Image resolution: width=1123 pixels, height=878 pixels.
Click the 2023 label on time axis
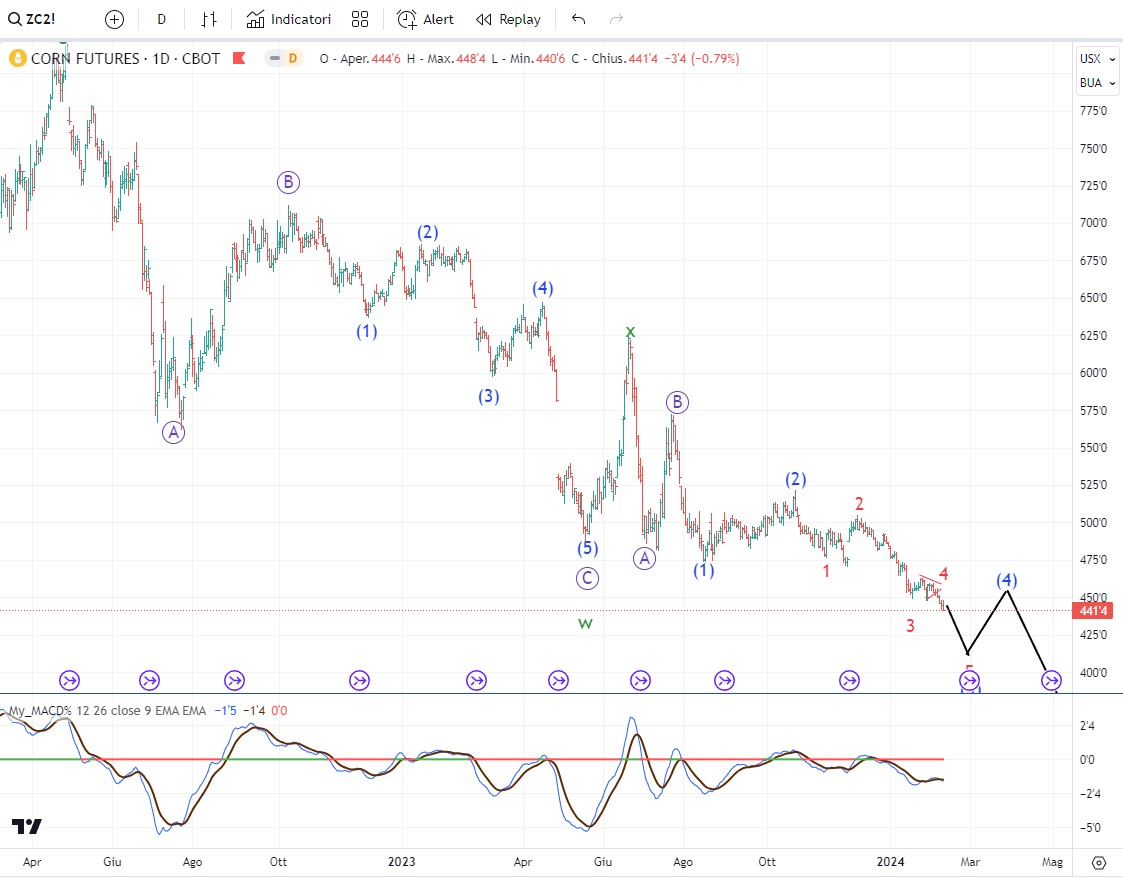coord(402,862)
